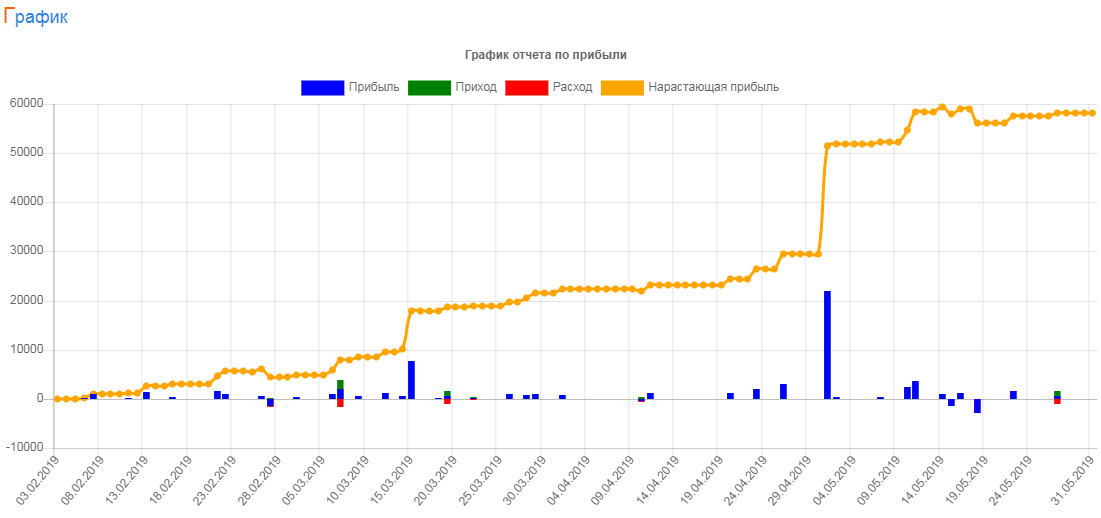Select the last orange data point at 31.05.2019
The image size is (1101, 518).
click(x=1092, y=113)
